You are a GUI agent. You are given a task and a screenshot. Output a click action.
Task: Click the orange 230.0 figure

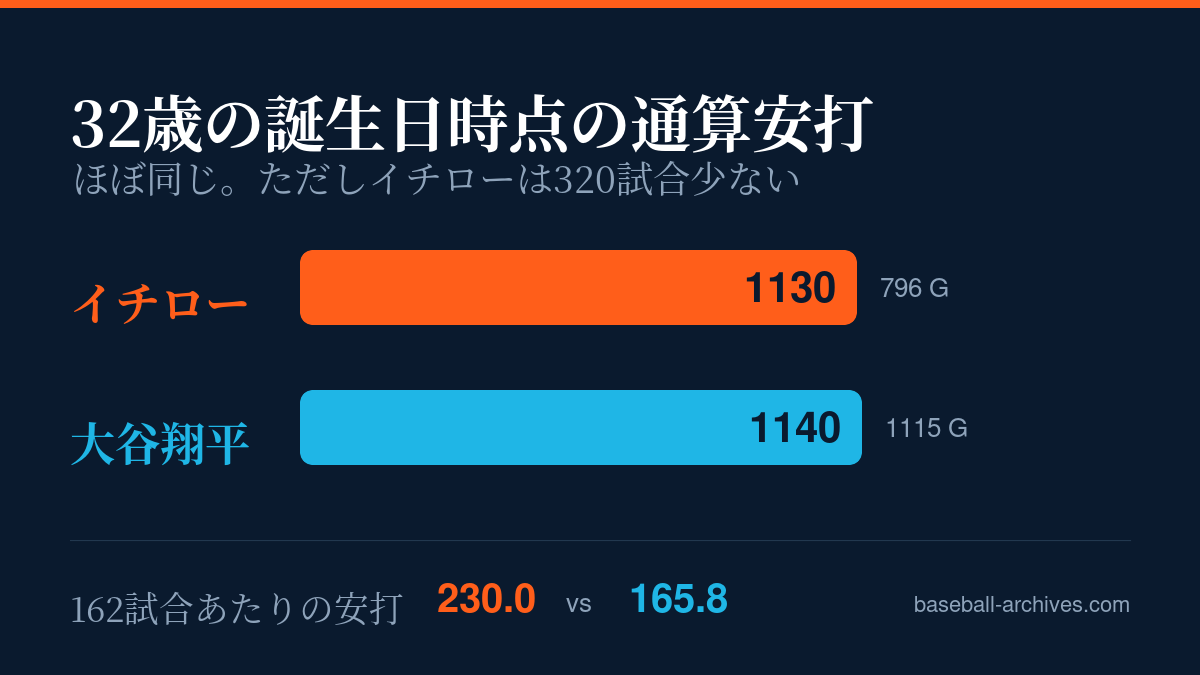[486, 599]
